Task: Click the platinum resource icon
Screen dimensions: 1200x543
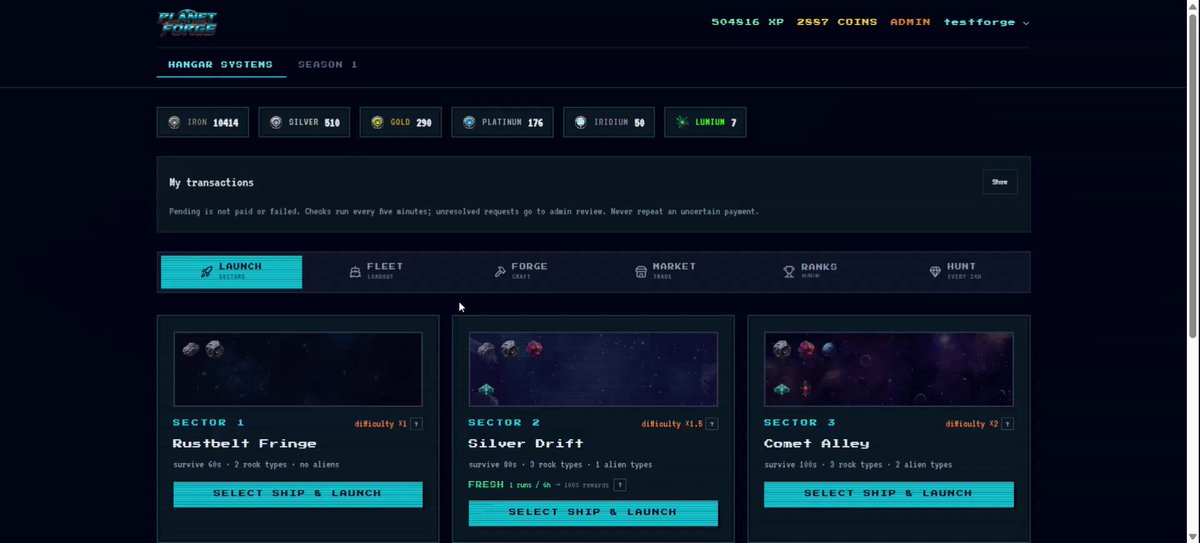Action: [469, 122]
